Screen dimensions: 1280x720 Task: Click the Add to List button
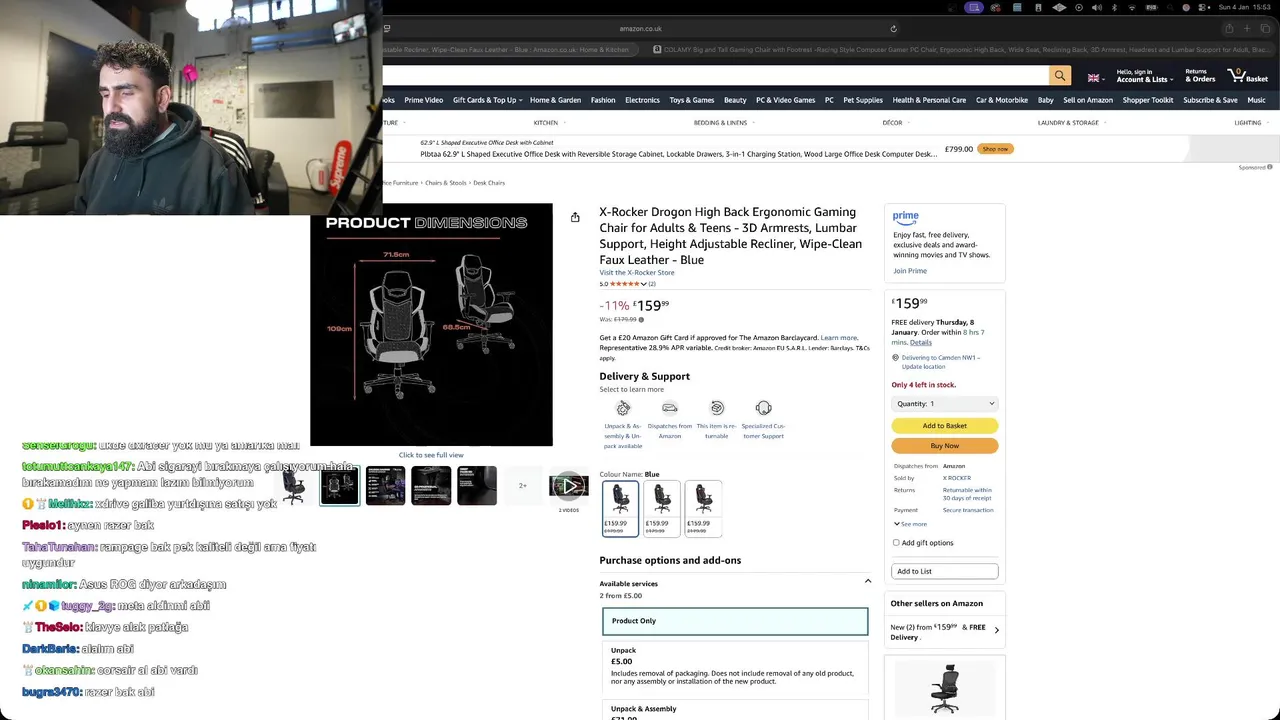pos(944,571)
